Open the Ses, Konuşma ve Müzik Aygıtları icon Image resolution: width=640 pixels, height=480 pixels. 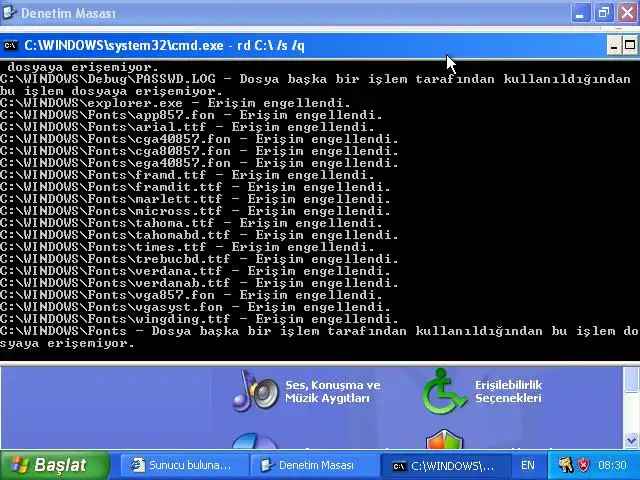click(255, 391)
